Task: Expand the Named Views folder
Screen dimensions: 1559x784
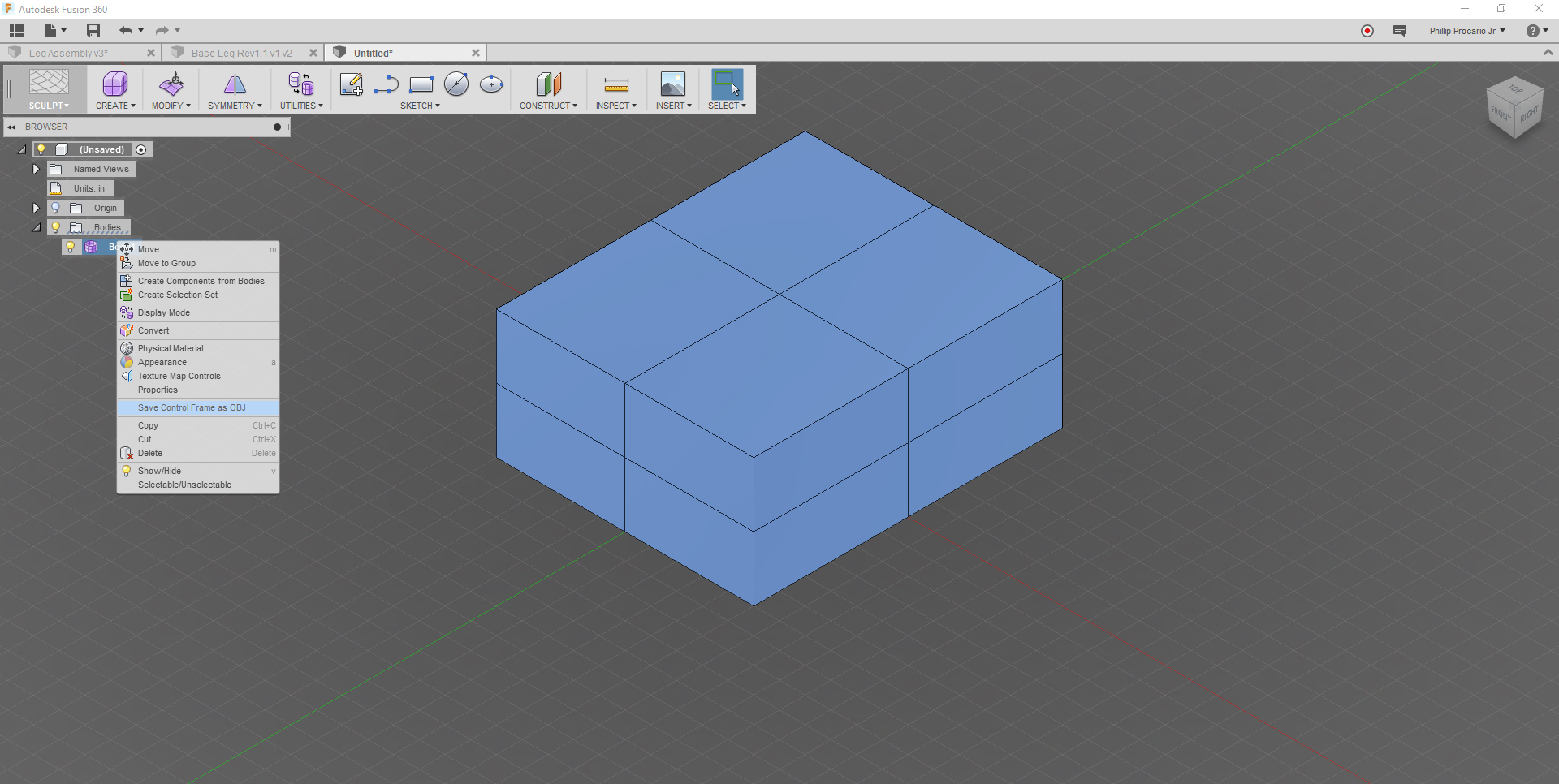Action: pos(36,169)
